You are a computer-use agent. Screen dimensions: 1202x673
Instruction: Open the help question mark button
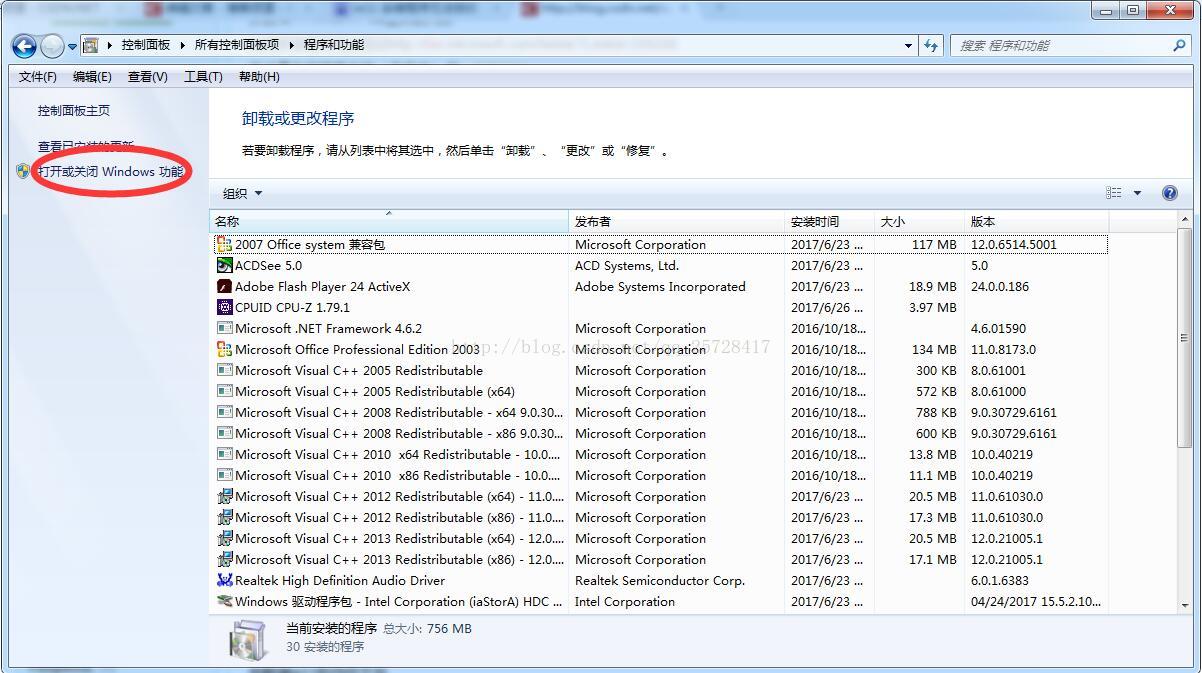click(1170, 193)
